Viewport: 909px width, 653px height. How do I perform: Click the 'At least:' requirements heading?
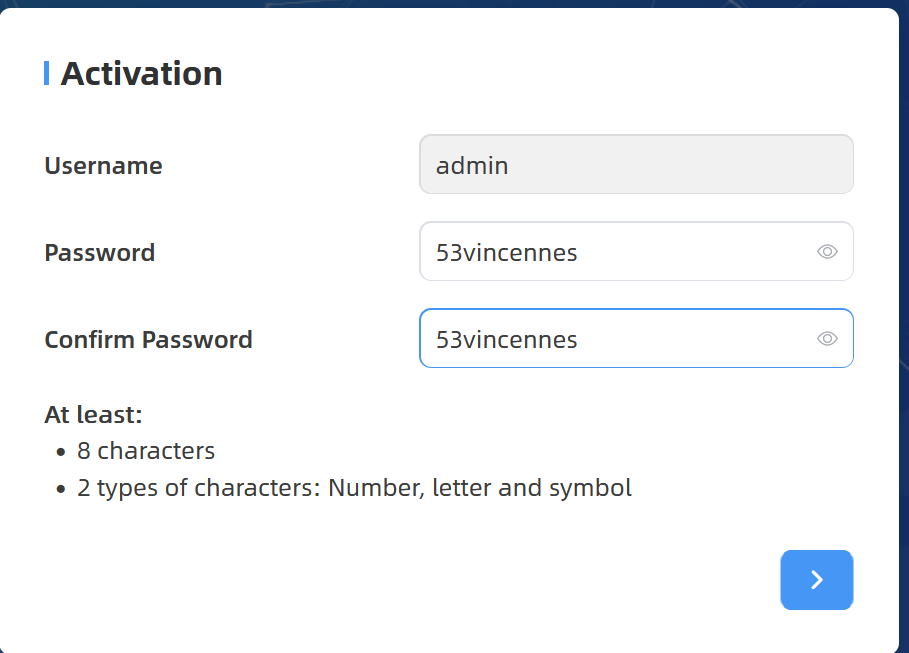pos(93,415)
